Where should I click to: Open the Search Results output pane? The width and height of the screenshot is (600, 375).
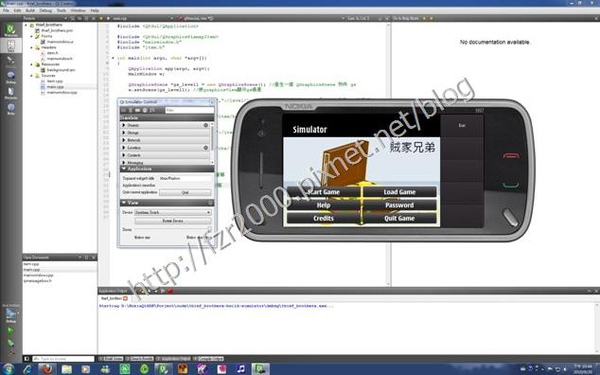pyautogui.click(x=140, y=359)
